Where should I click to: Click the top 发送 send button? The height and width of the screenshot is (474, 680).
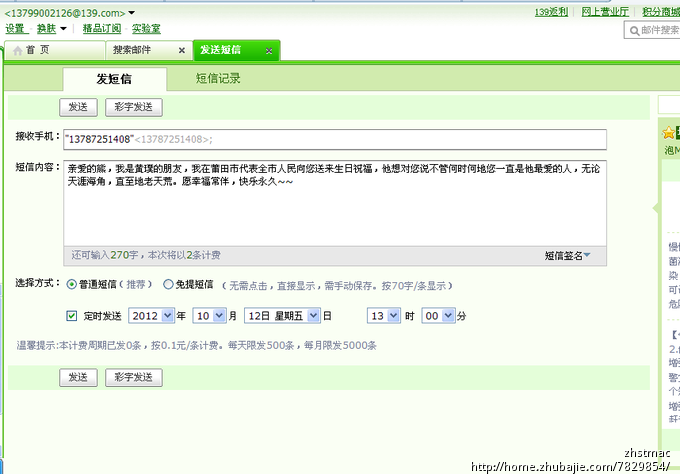(78, 107)
